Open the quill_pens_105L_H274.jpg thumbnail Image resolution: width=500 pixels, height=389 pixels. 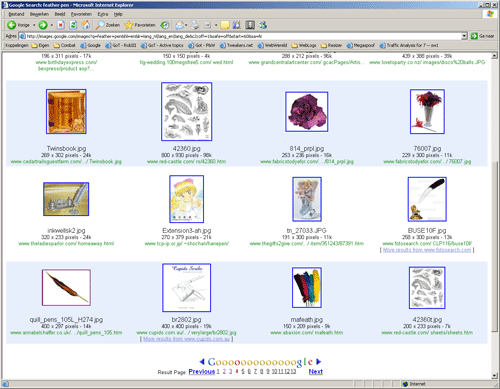tap(66, 288)
